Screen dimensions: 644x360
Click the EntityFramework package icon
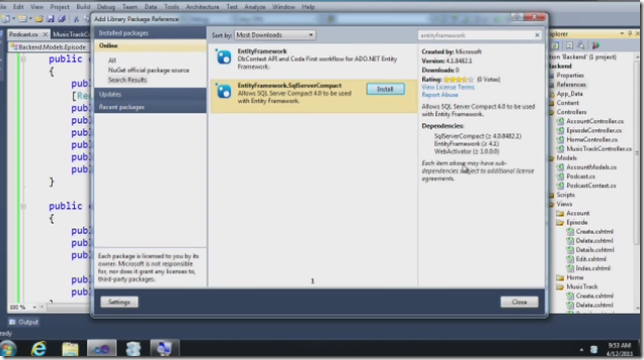click(224, 57)
